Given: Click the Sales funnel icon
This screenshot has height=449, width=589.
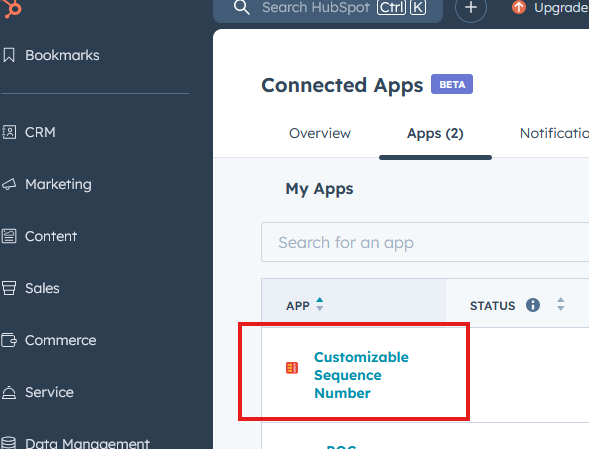Looking at the screenshot, I should pyautogui.click(x=9, y=288).
